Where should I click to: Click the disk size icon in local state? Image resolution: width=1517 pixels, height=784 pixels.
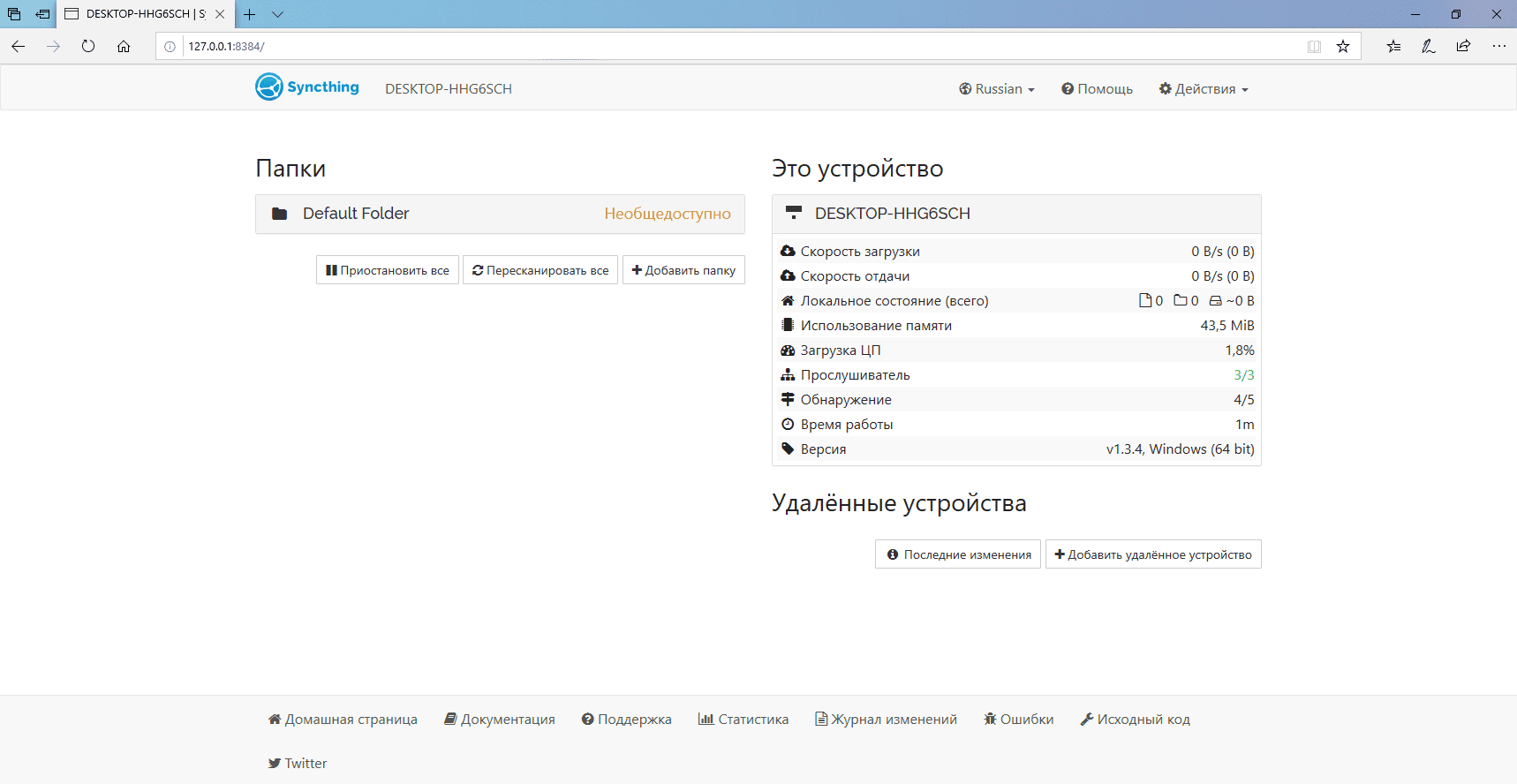click(x=1216, y=301)
